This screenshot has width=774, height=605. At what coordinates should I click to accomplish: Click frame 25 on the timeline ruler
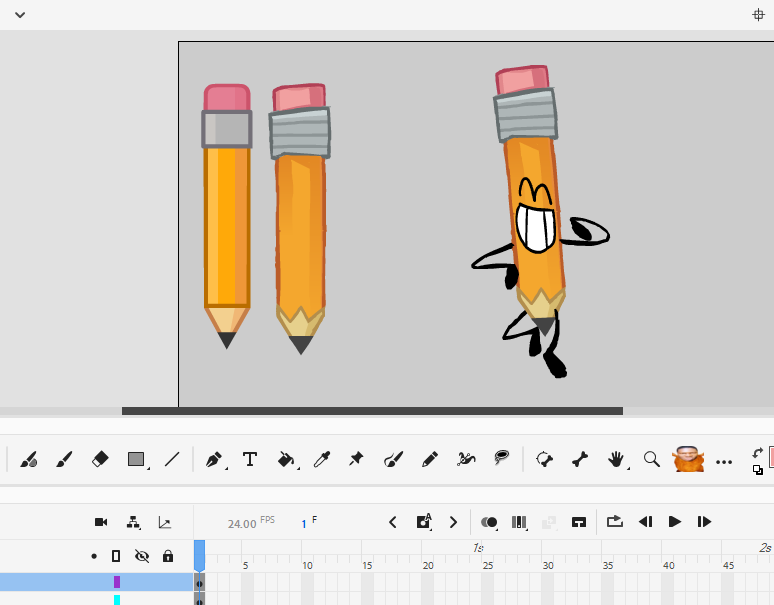click(x=488, y=566)
